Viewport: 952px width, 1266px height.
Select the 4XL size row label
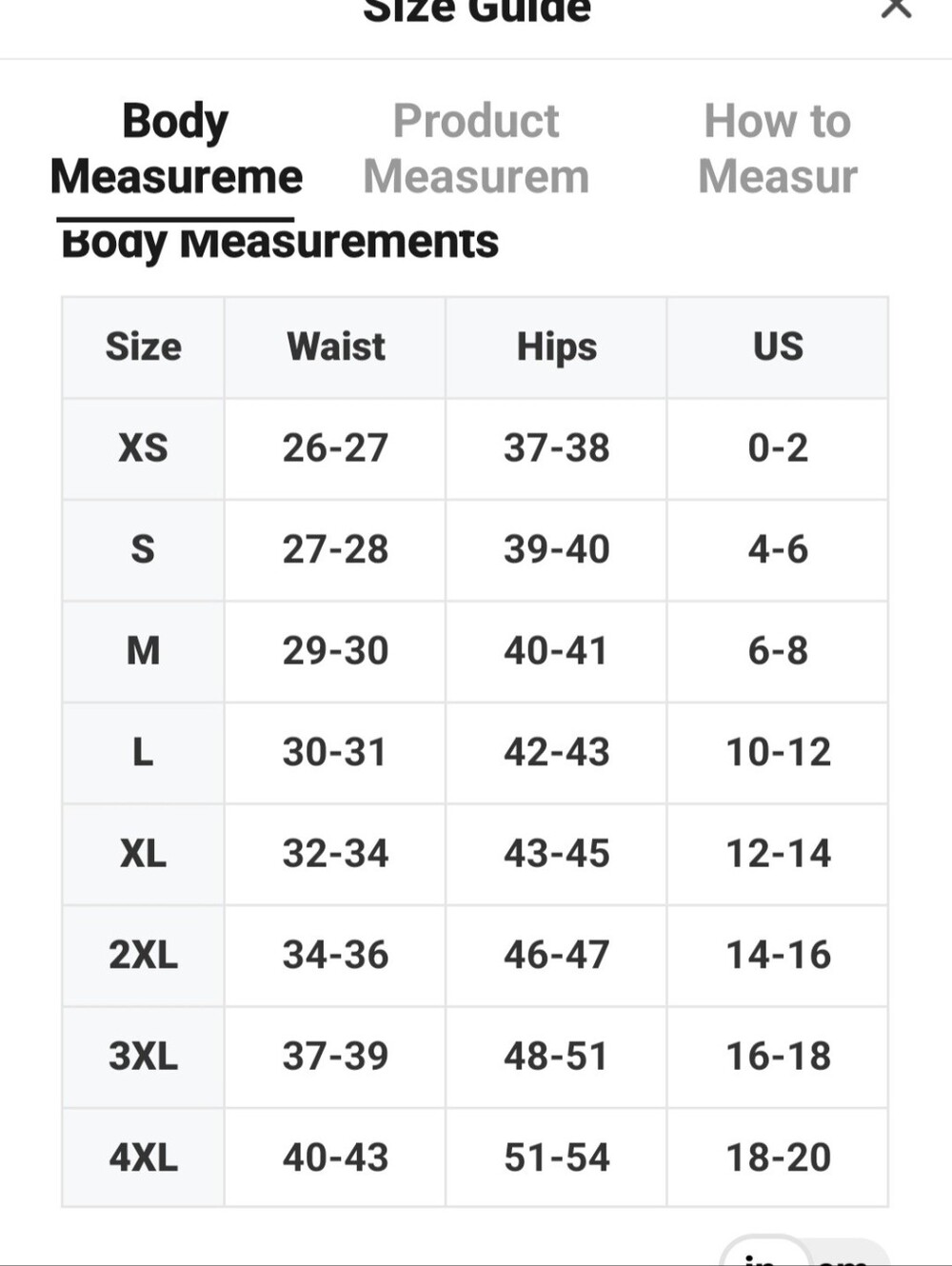[143, 1157]
